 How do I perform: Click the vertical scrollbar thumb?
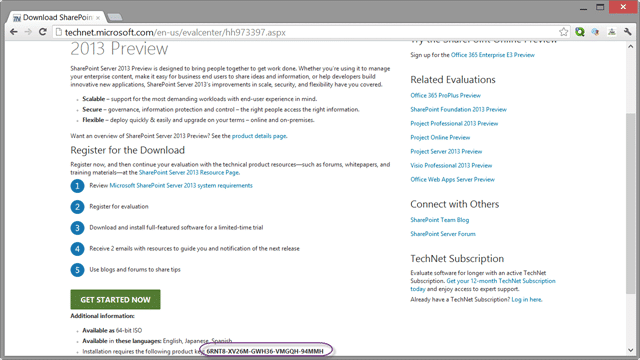tap(631, 203)
